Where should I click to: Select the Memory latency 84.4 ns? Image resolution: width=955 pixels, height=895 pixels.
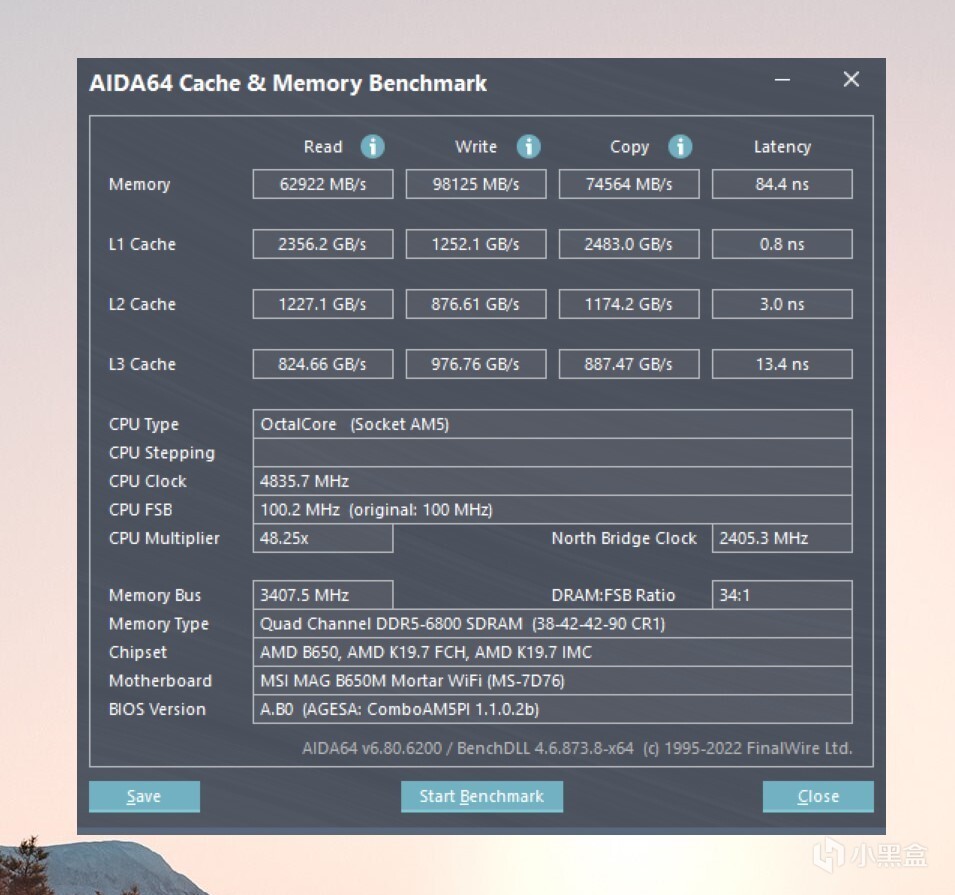click(782, 184)
